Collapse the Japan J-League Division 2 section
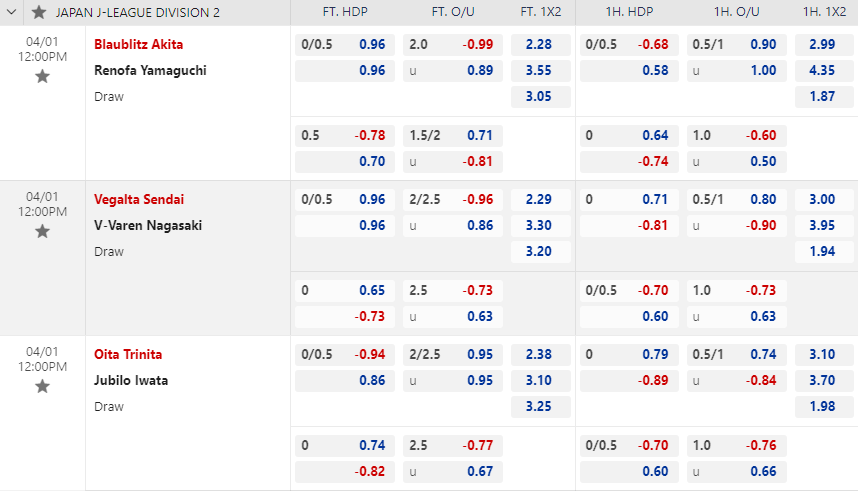Viewport: 858px width, 491px height. coord(11,12)
